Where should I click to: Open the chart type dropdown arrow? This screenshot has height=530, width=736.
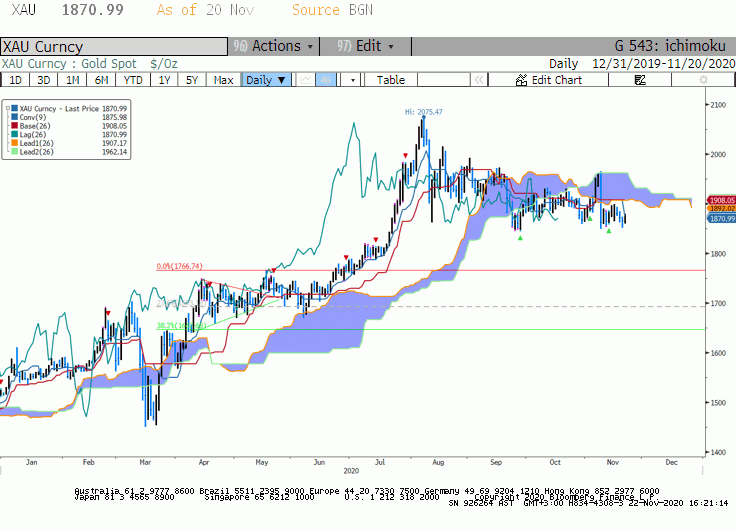[x=353, y=80]
